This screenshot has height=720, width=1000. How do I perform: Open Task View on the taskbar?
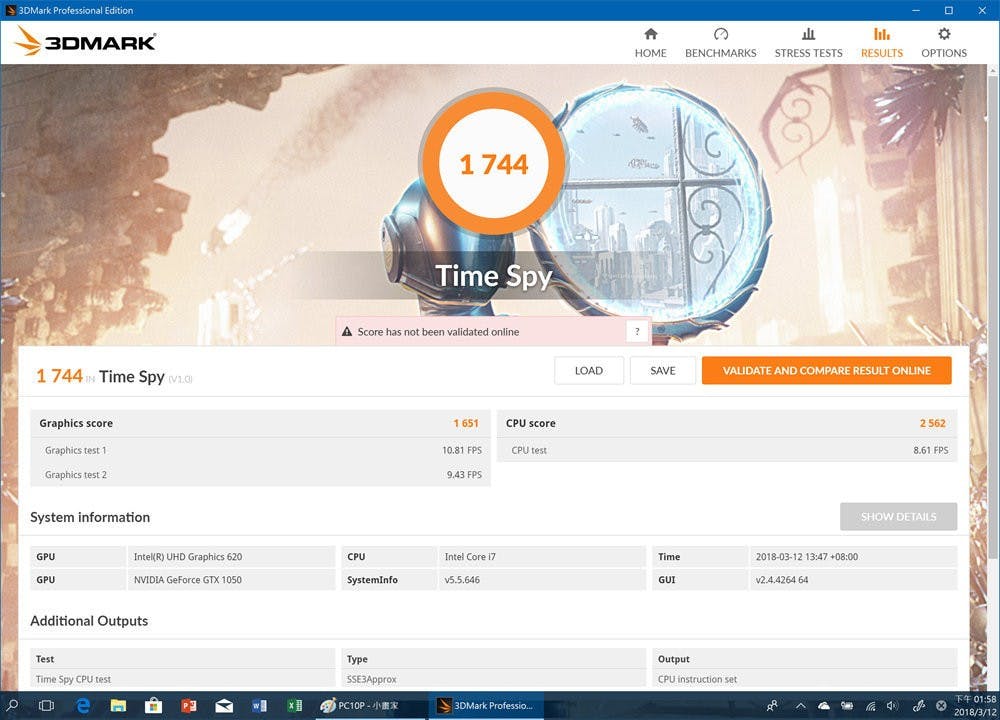(47, 705)
